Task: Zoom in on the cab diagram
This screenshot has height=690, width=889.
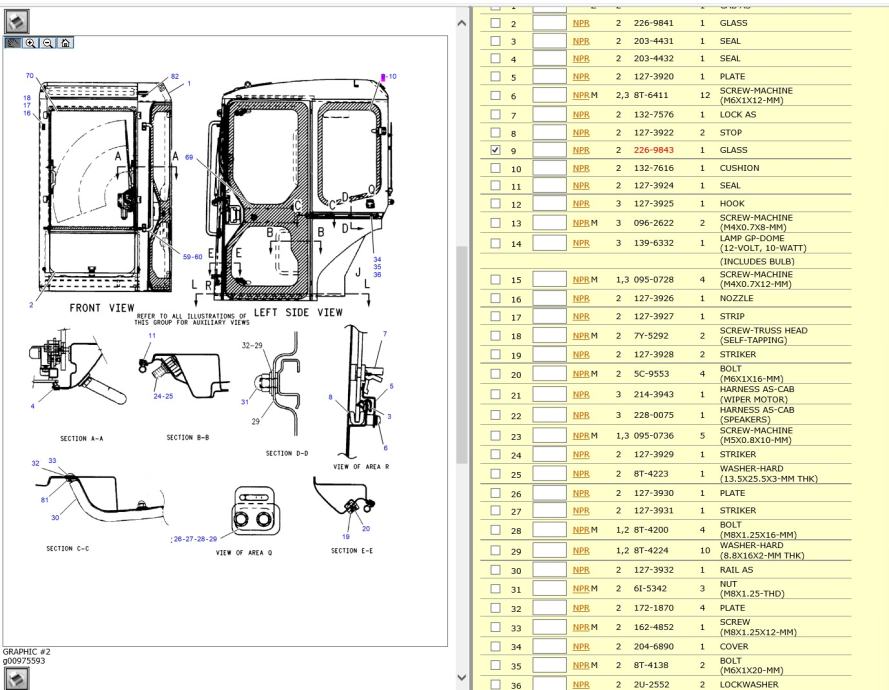Action: 31,43
